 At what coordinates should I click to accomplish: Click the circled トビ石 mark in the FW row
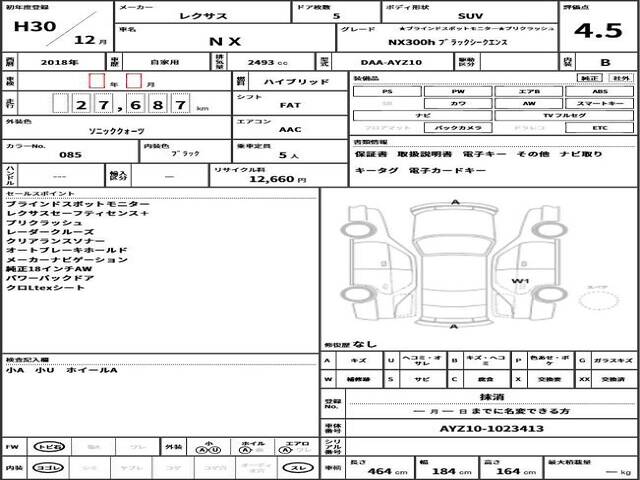tap(46, 447)
